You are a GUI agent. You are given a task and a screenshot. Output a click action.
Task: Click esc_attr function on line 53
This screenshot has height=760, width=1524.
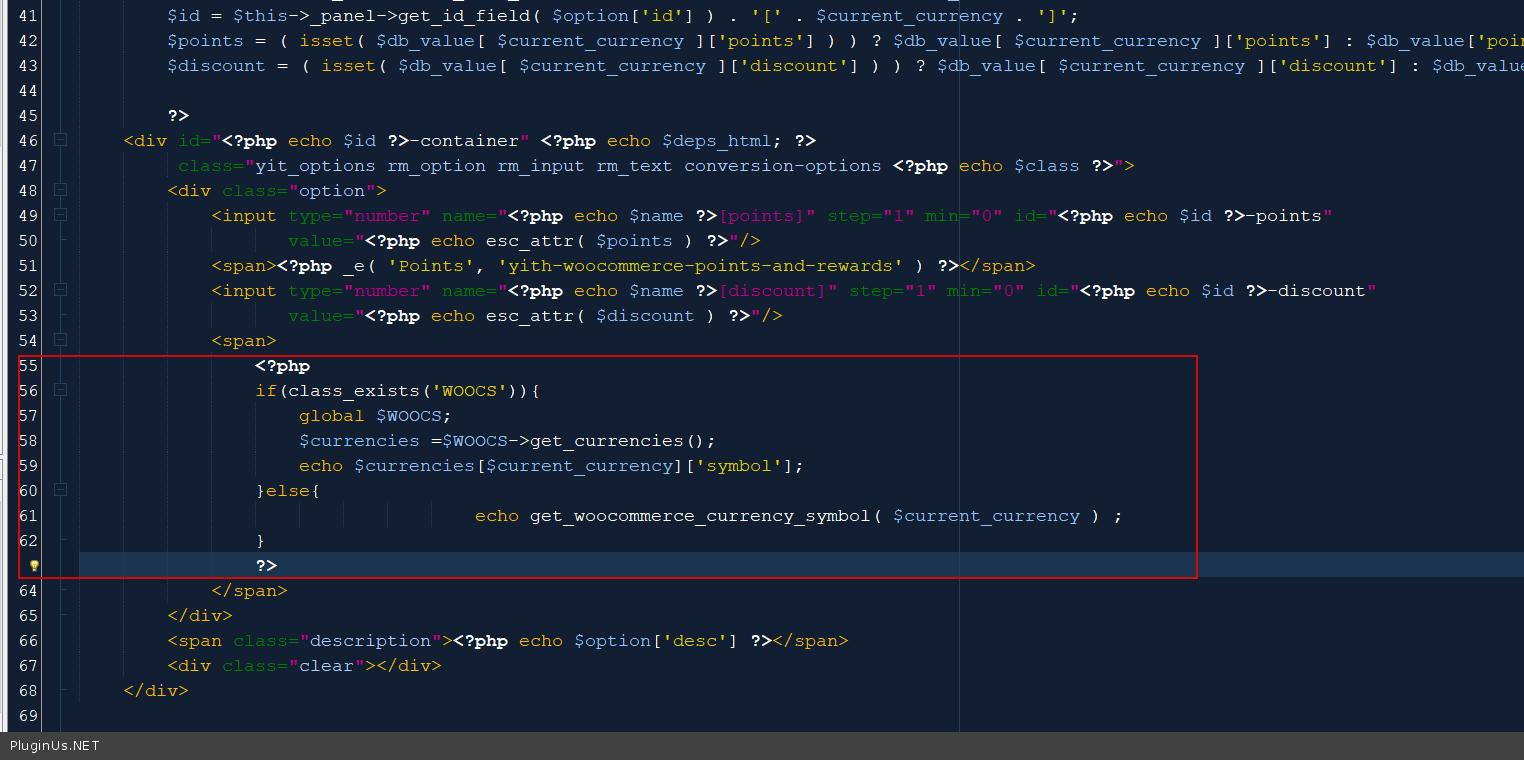point(530,316)
